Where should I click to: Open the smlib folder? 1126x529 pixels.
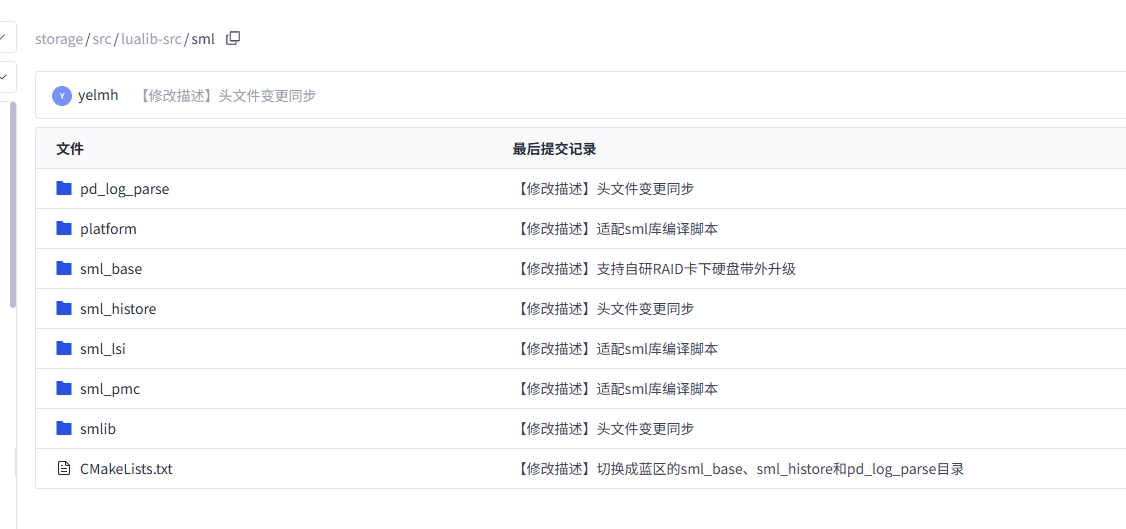(98, 429)
